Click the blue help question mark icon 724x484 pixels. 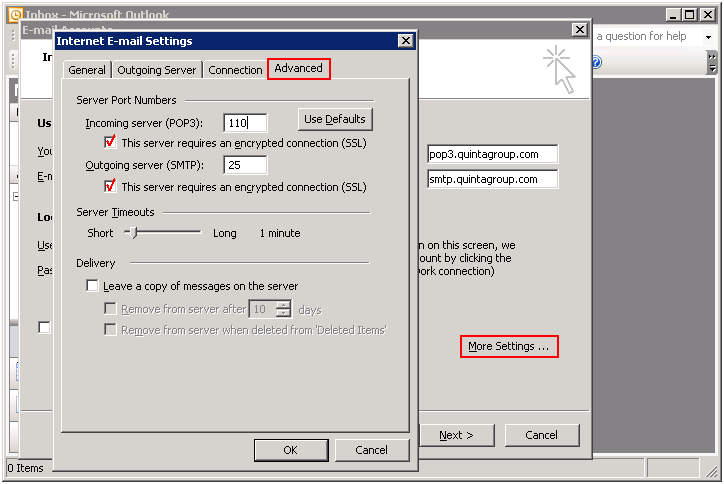pyautogui.click(x=596, y=62)
